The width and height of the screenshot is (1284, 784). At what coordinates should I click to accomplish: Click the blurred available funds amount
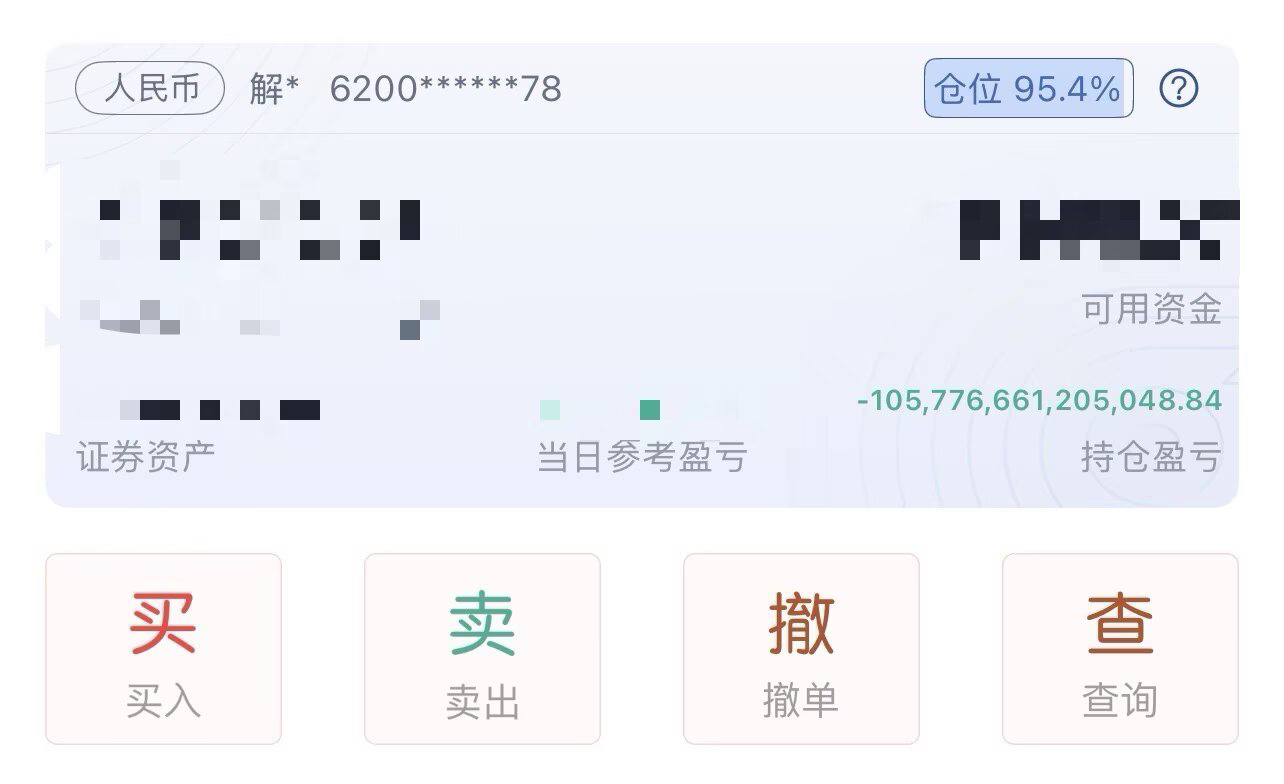coord(1100,230)
